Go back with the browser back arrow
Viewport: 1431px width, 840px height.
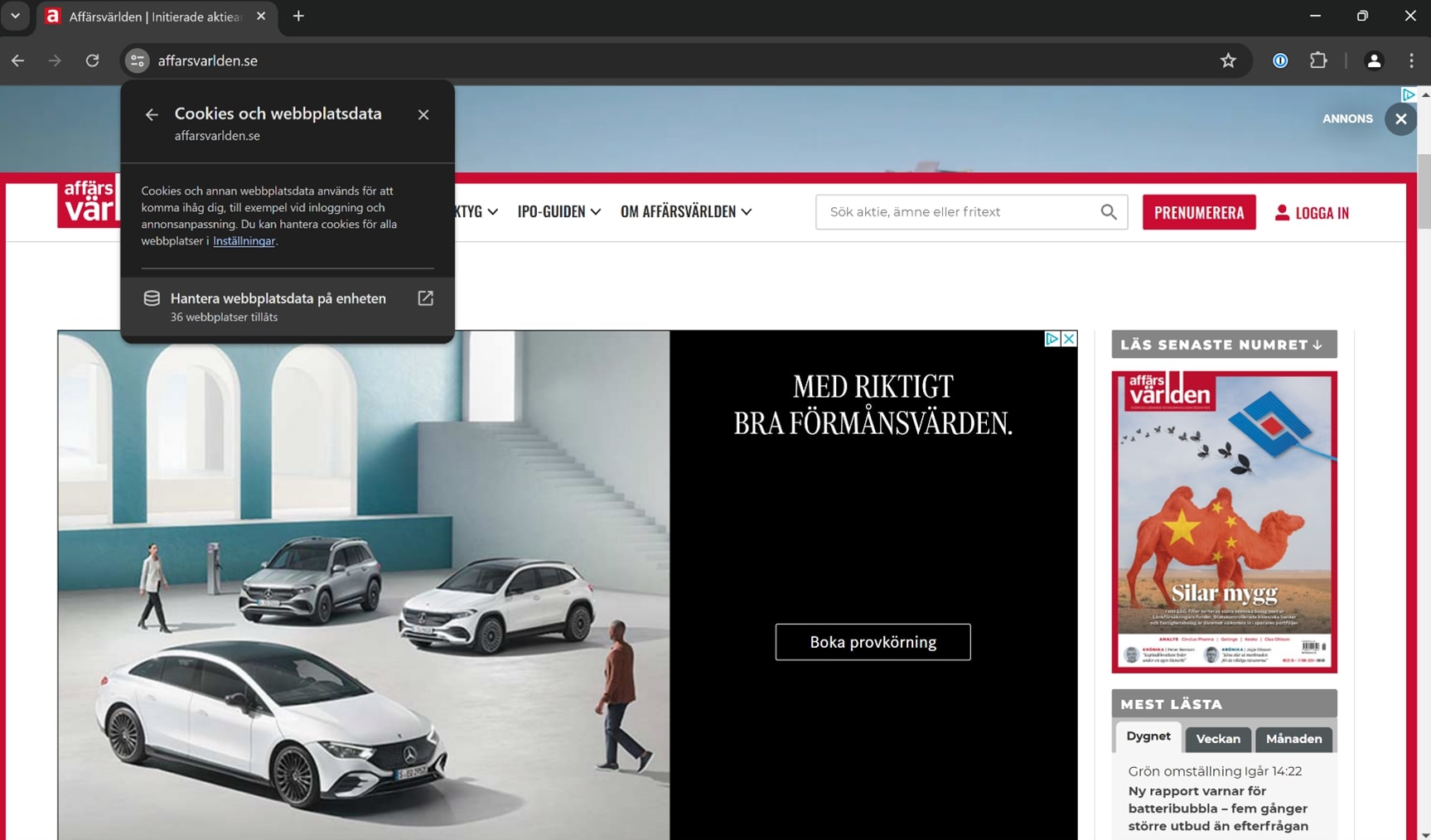(x=17, y=60)
